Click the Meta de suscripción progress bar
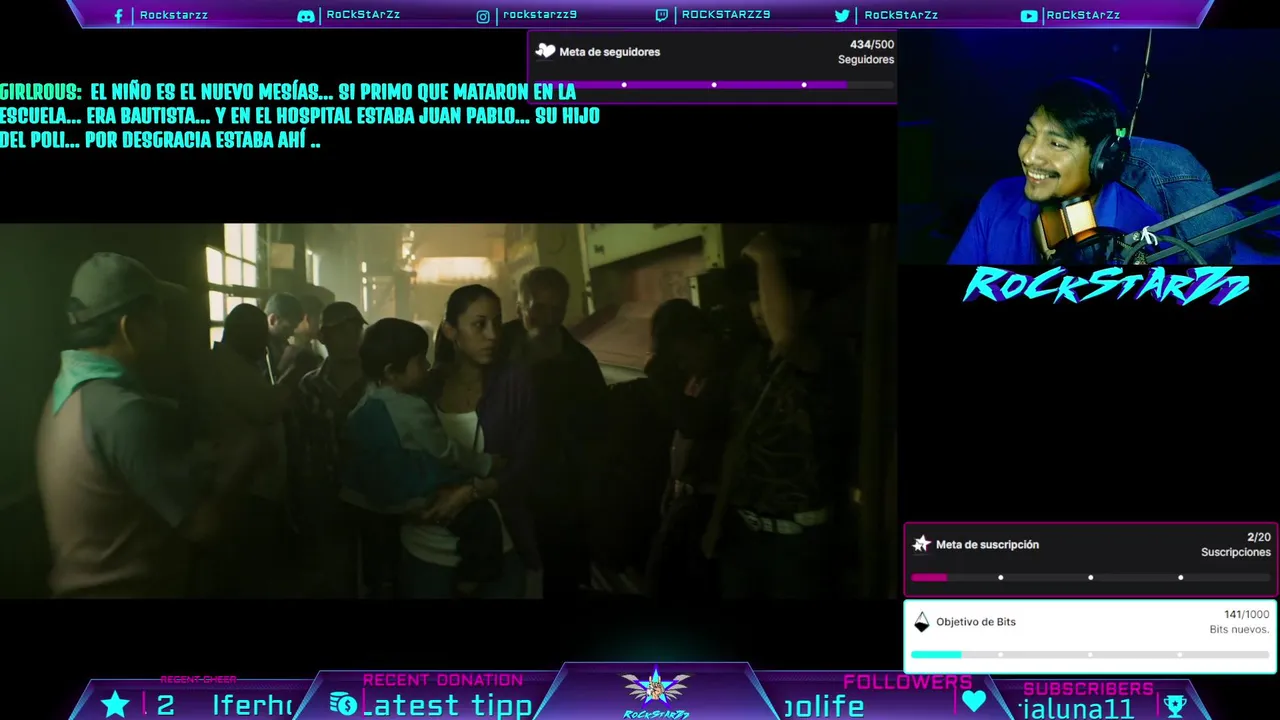Screen dimensions: 1280x720 tap(1091, 577)
